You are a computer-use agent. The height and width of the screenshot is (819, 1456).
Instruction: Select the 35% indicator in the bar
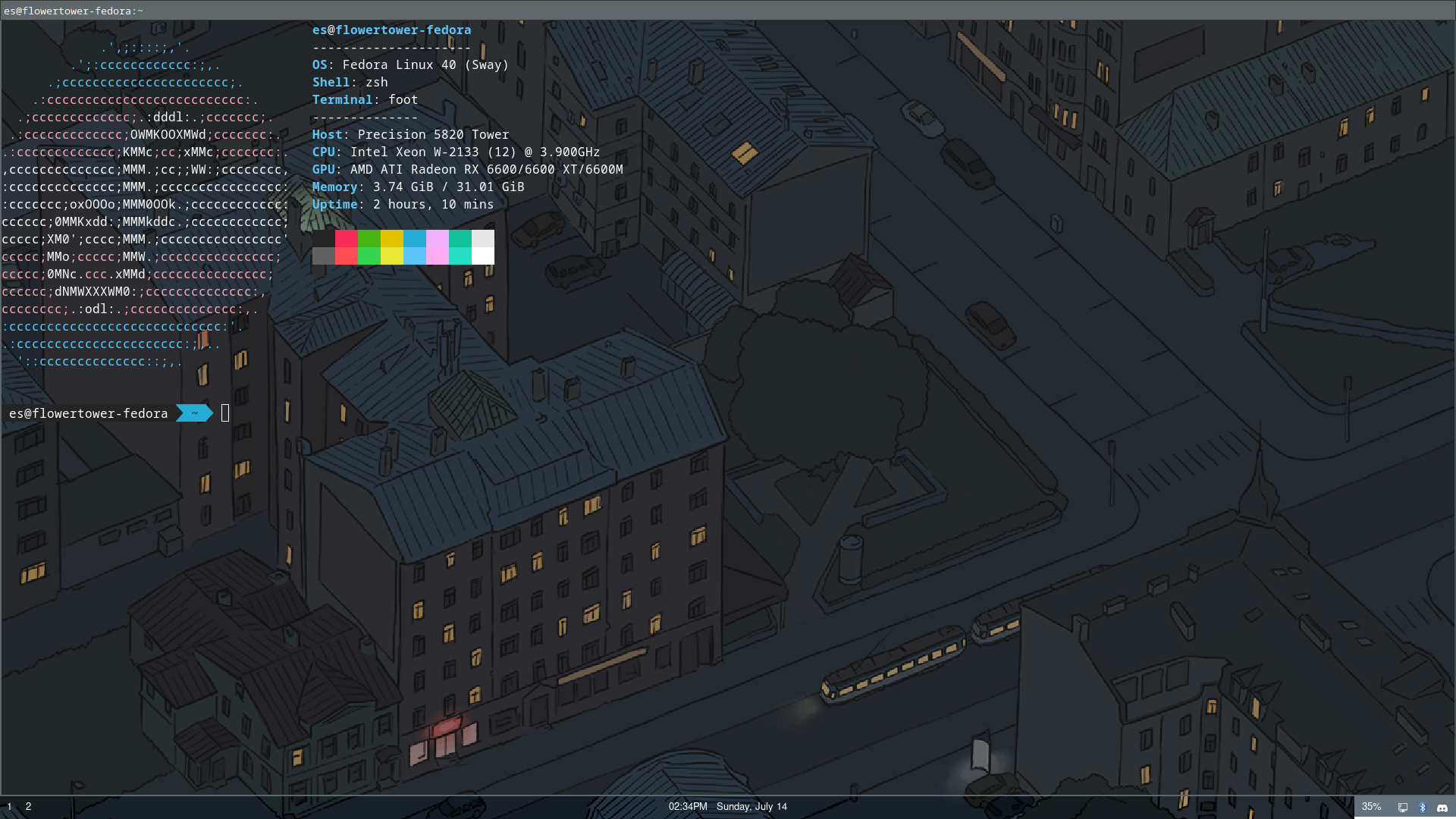tap(1371, 807)
